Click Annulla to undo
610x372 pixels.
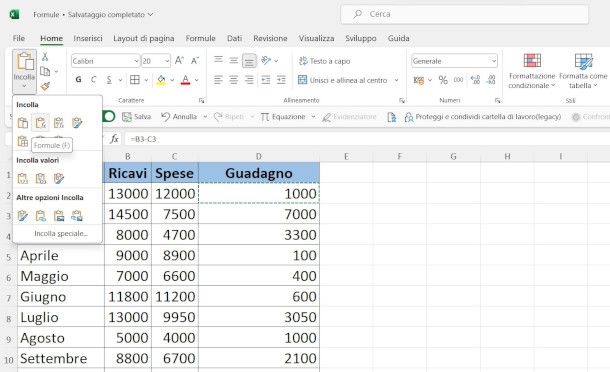[x=179, y=117]
